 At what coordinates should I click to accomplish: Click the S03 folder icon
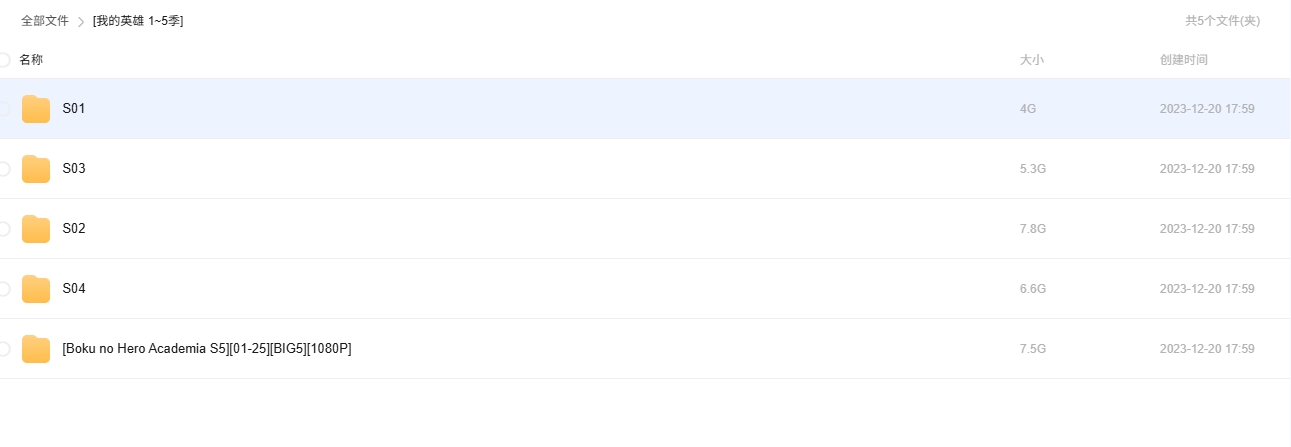coord(36,169)
